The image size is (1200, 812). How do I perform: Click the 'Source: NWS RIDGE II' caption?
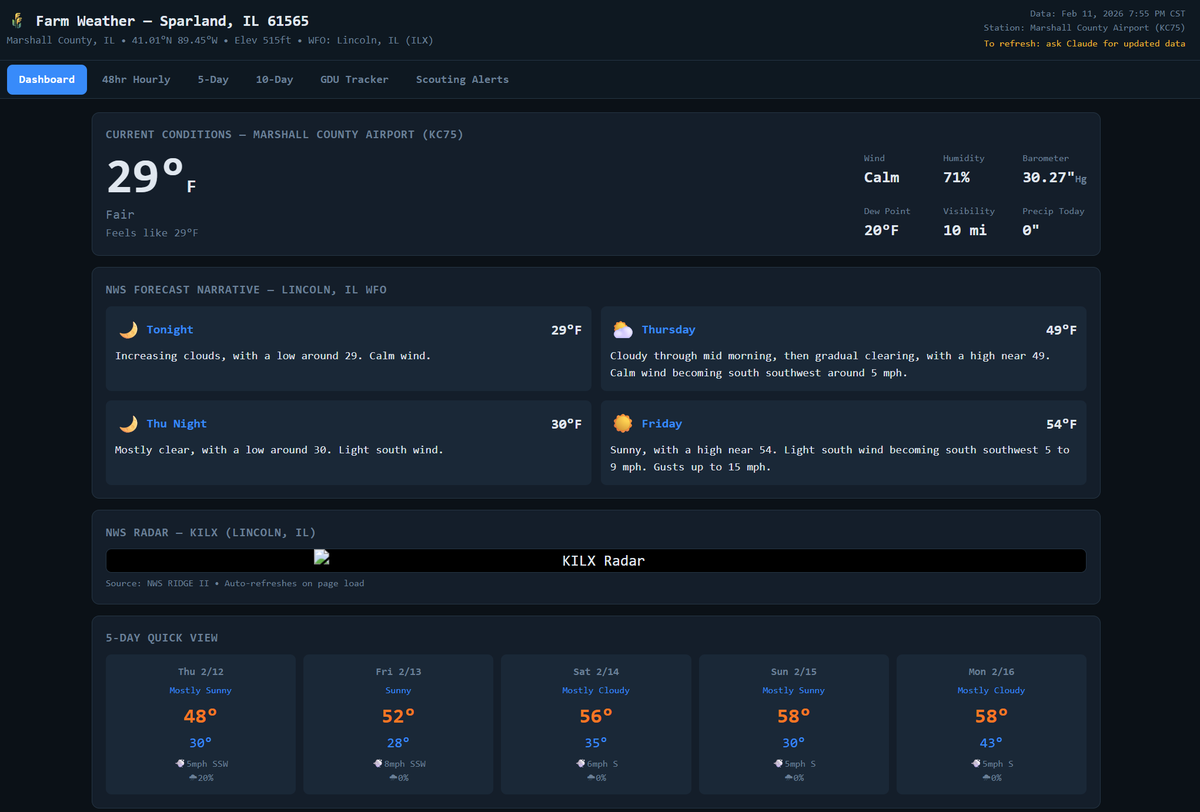click(235, 583)
